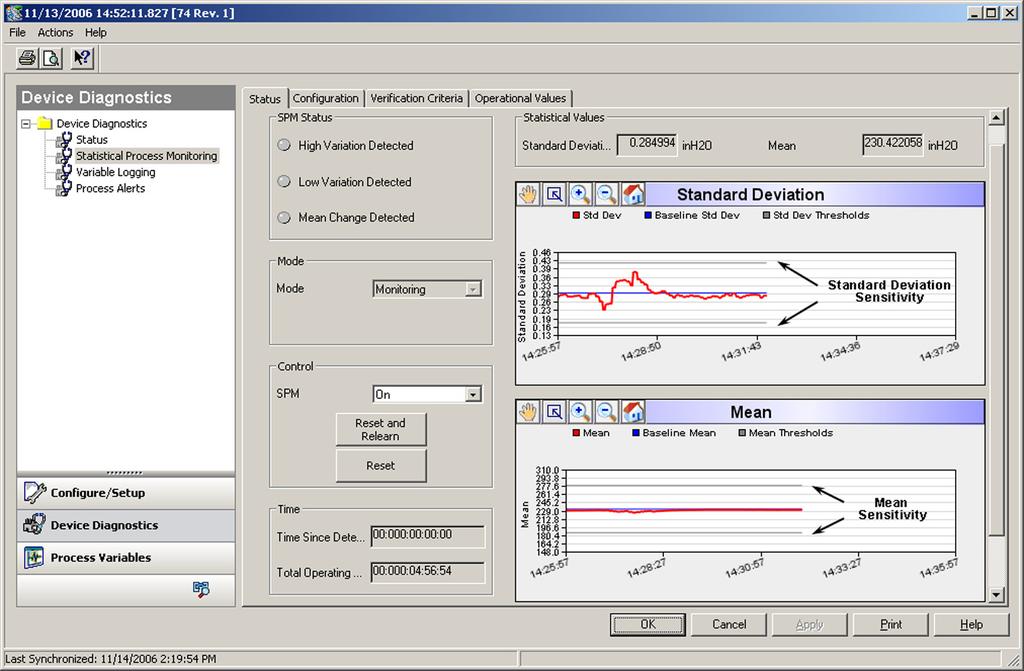This screenshot has height=671, width=1024.
Task: Select zoom-area tool on Mean chart
Action: 554,412
